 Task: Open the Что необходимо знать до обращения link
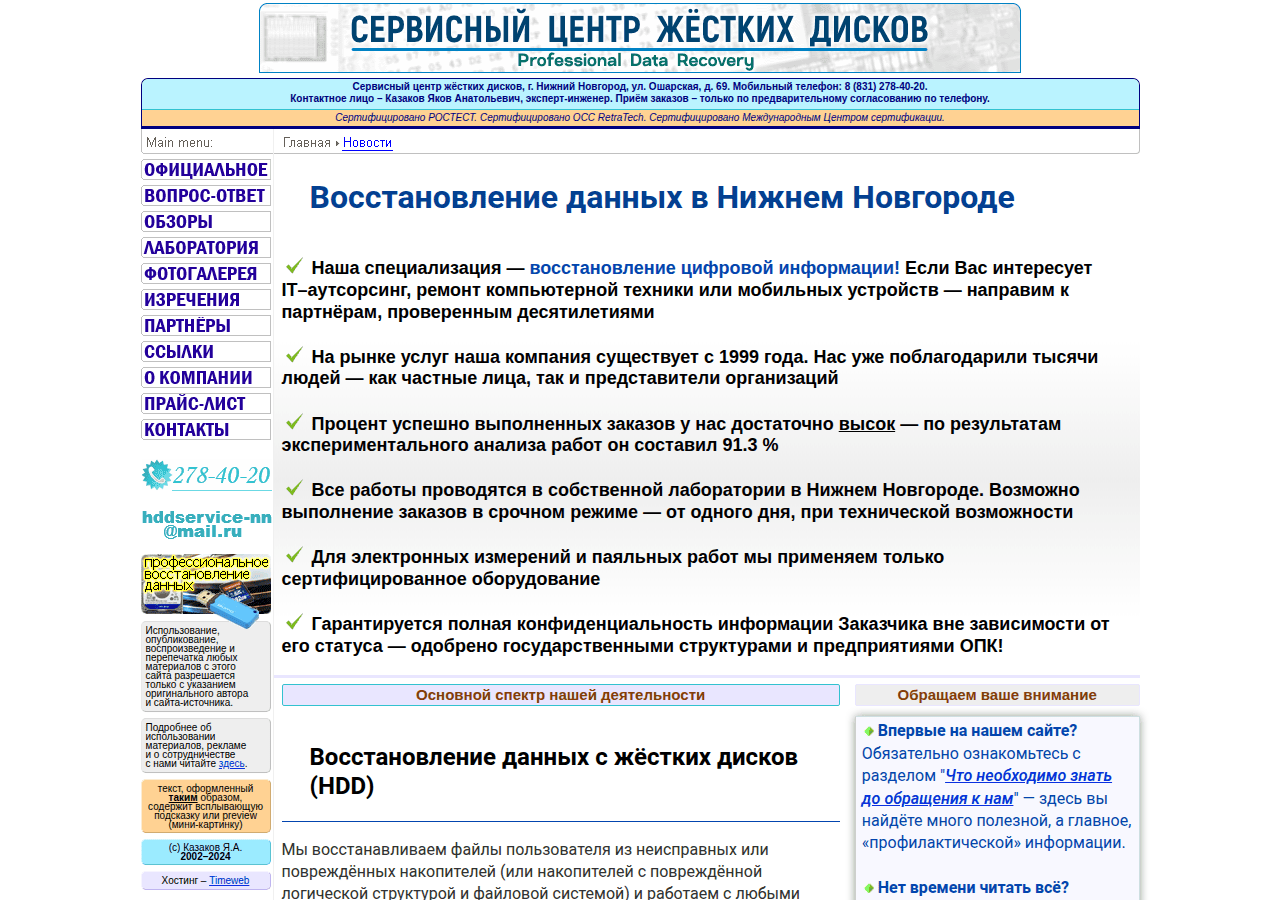(986, 787)
